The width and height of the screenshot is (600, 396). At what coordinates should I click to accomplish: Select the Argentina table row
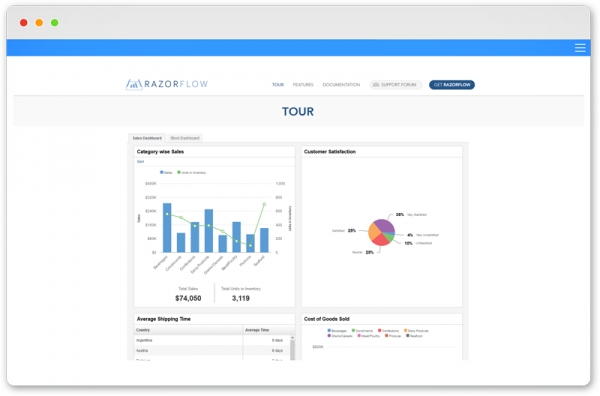coord(212,340)
